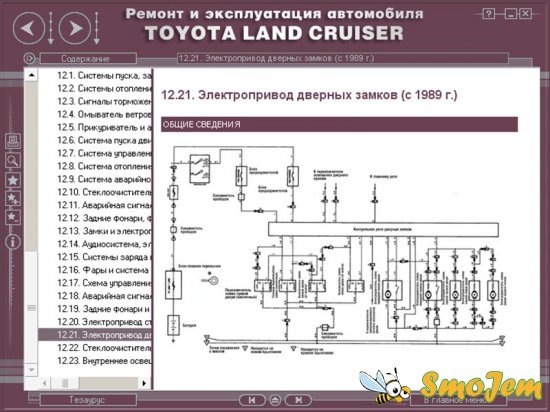This screenshot has height=412, width=550.
Task: Select 12.15. Системы заряда entry
Action: (x=104, y=257)
